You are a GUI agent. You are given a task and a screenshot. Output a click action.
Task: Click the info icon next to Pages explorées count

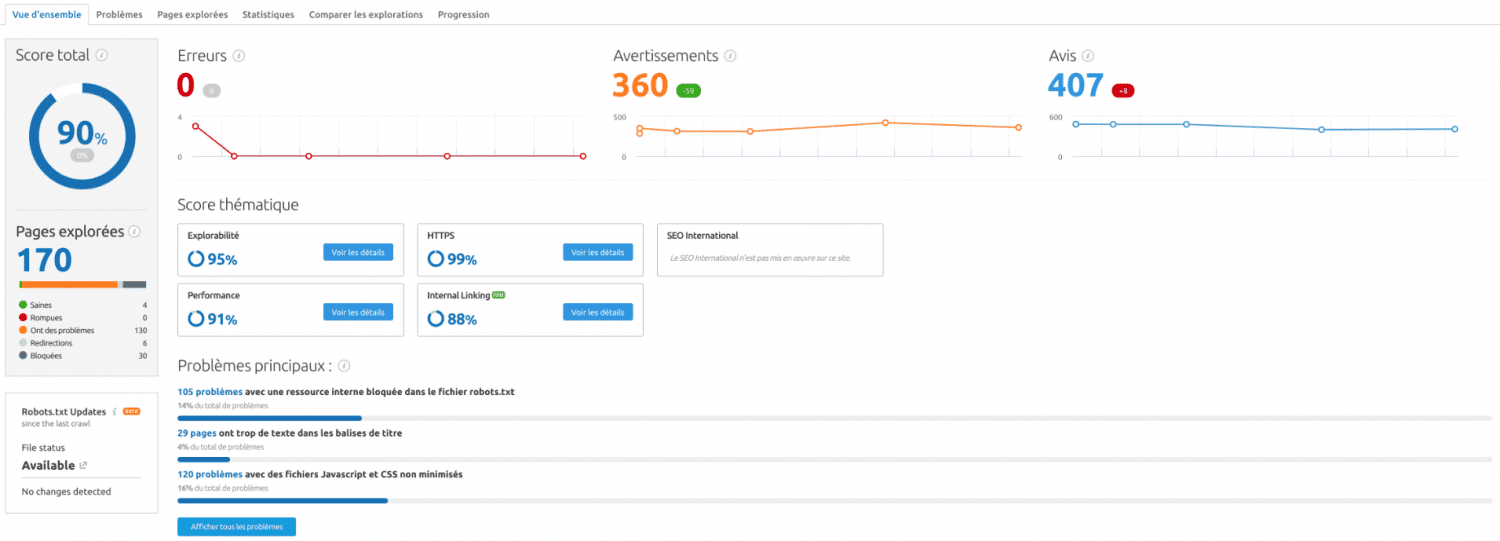[135, 232]
